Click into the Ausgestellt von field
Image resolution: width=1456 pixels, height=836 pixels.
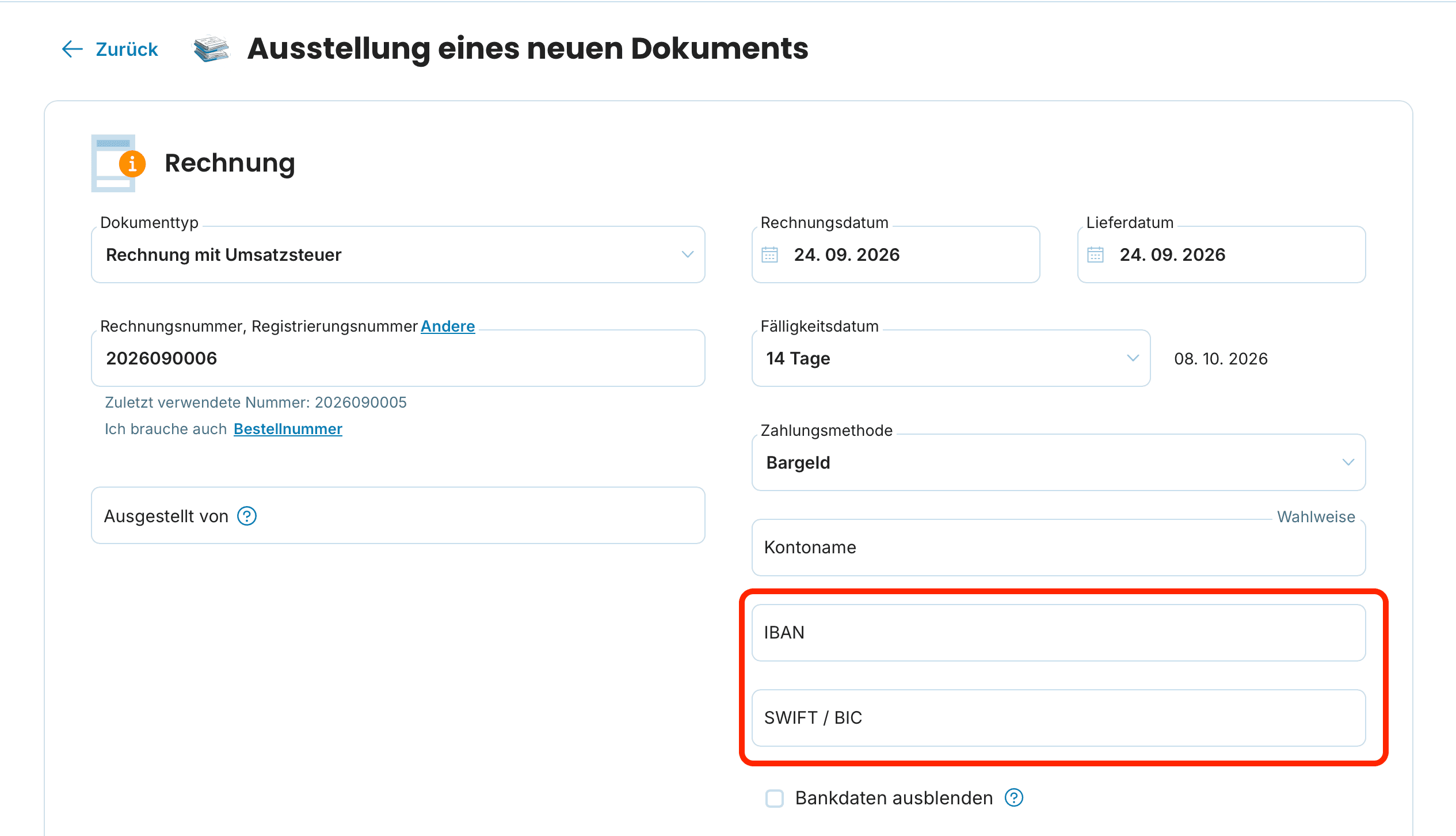click(x=398, y=515)
